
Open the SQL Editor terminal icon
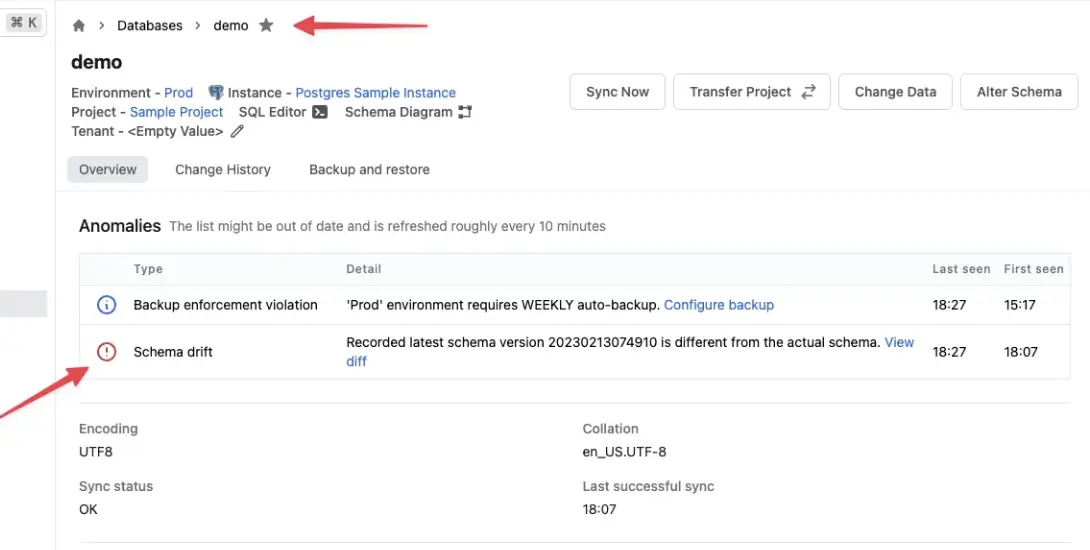[320, 112]
